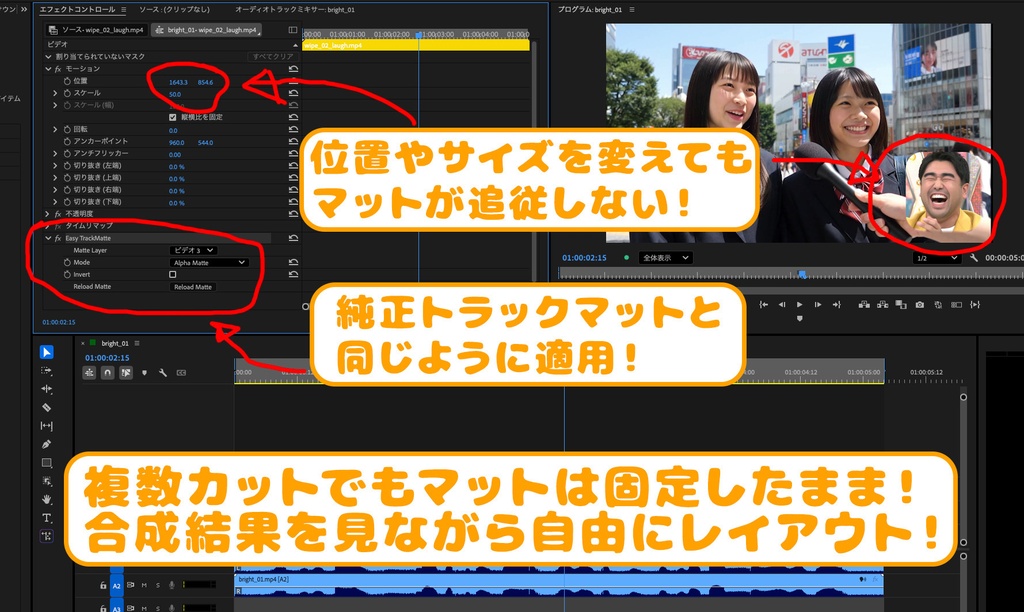Expand the アンチフリッカー parameter
This screenshot has width=1024, height=612.
click(x=55, y=153)
